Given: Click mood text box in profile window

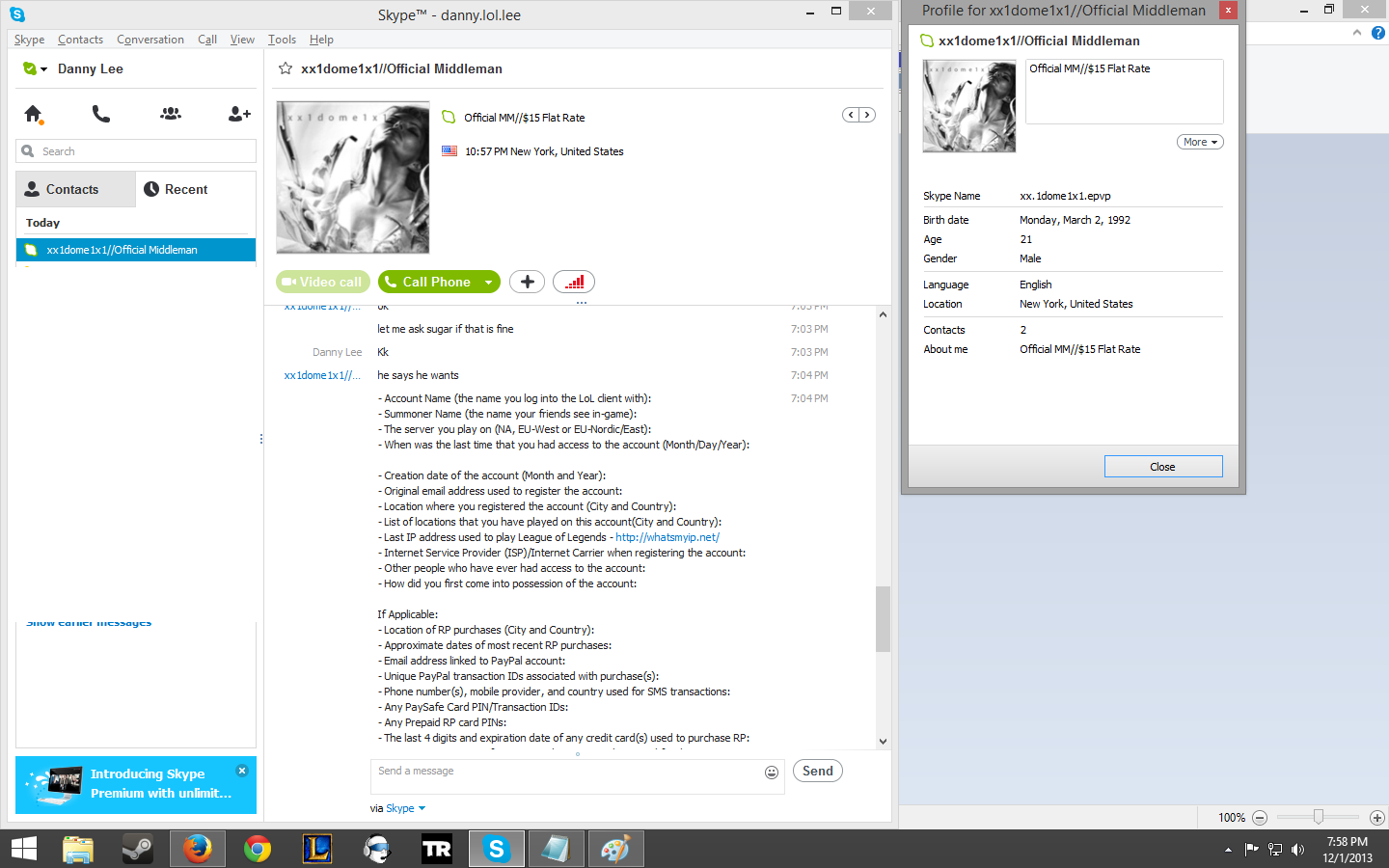Looking at the screenshot, I should pos(1125,92).
